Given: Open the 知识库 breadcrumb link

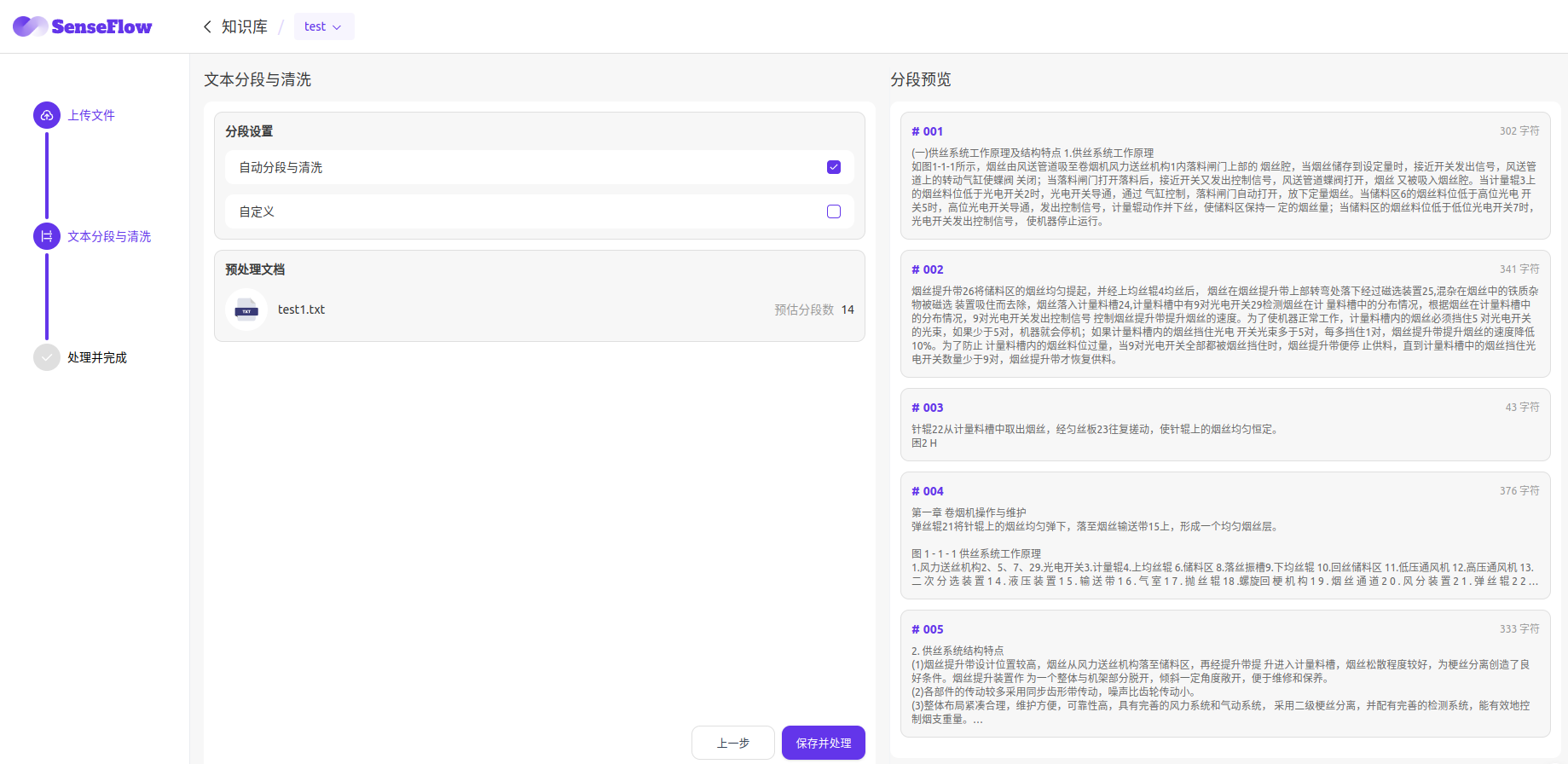Looking at the screenshot, I should [x=245, y=26].
